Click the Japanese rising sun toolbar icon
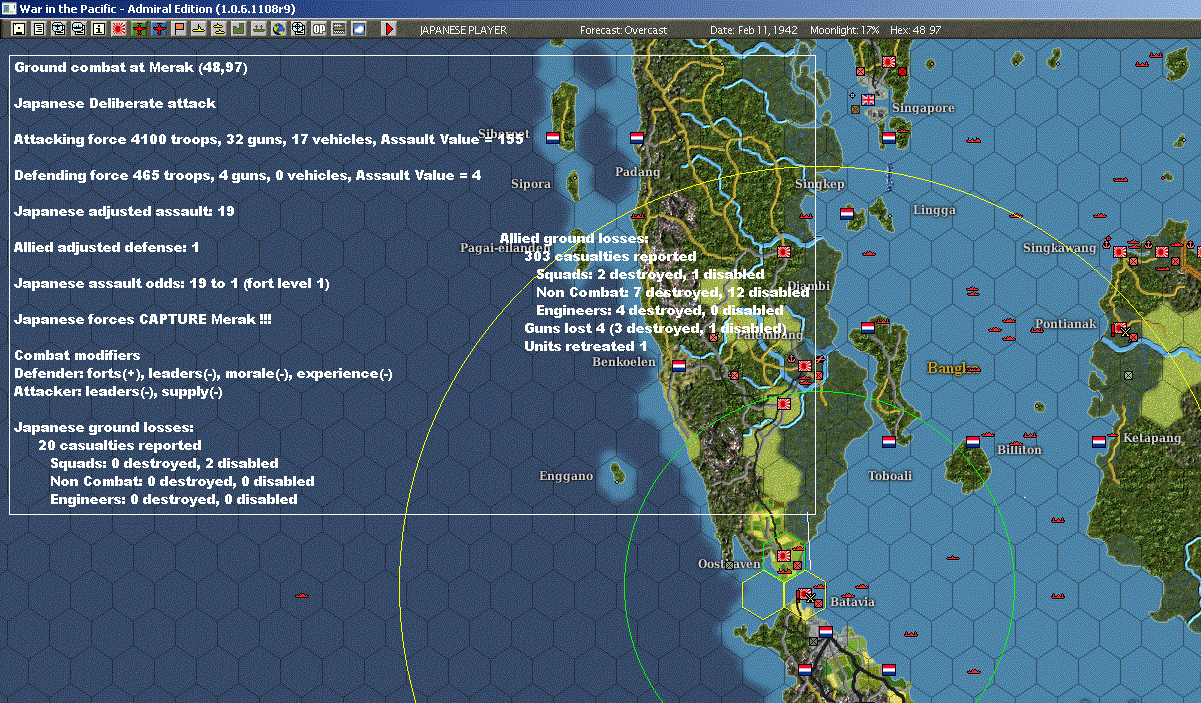 [119, 29]
